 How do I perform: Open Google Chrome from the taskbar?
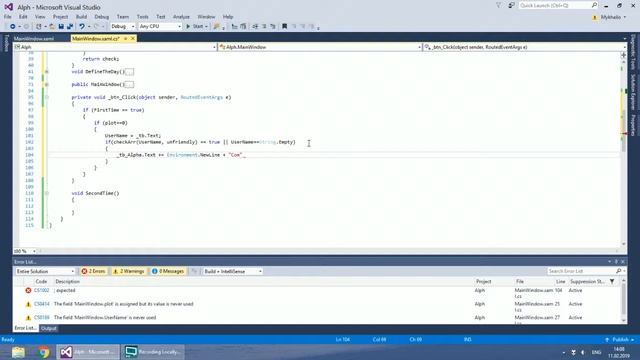(43, 352)
